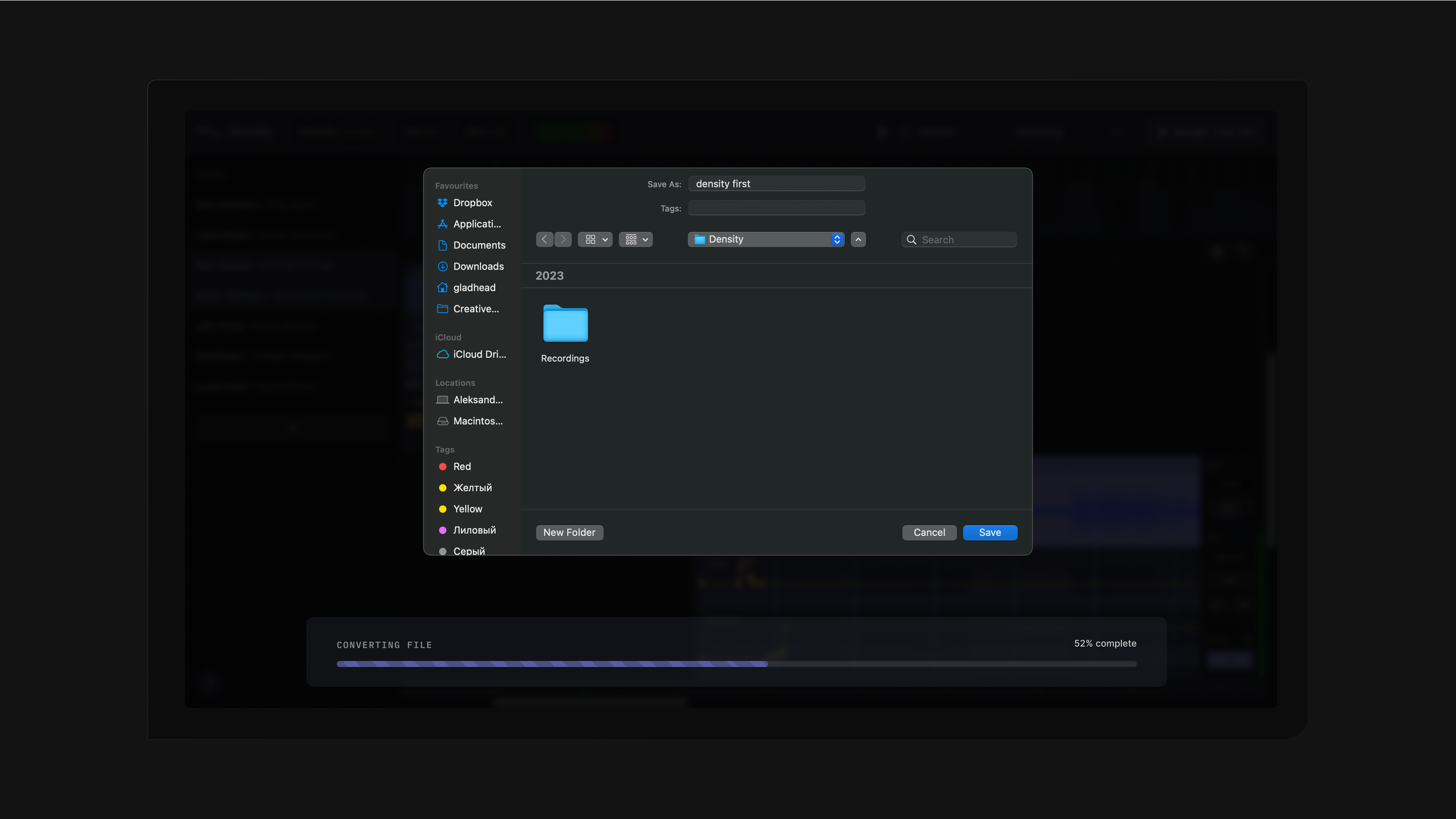1456x819 pixels.
Task: Click the back navigation arrow
Action: [544, 239]
